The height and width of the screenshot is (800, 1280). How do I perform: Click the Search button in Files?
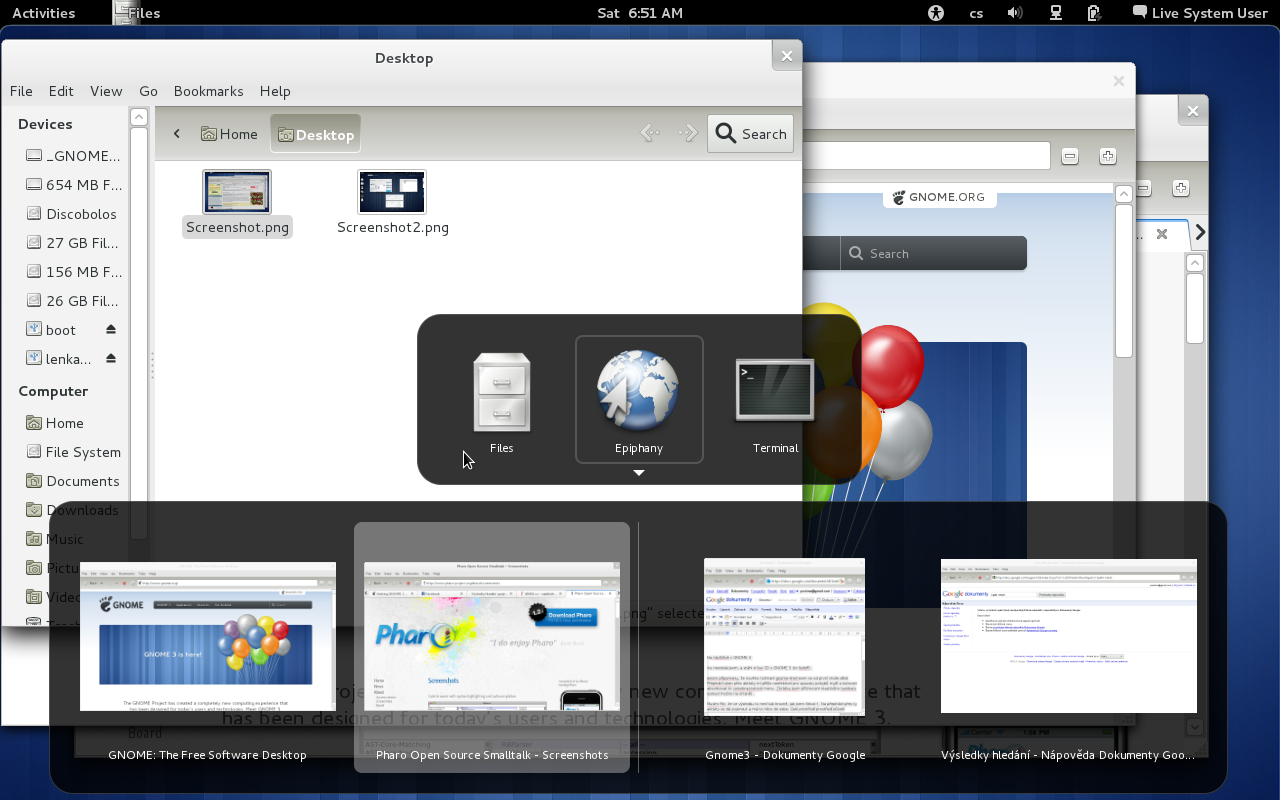(x=751, y=134)
